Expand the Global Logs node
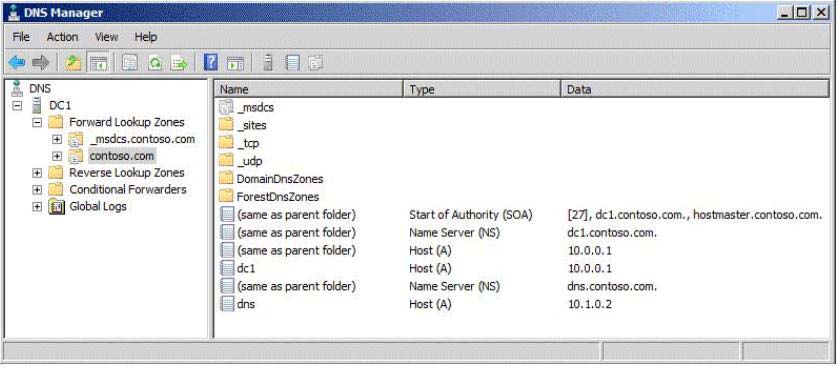Viewport: 839px width, 368px height. coord(37,207)
